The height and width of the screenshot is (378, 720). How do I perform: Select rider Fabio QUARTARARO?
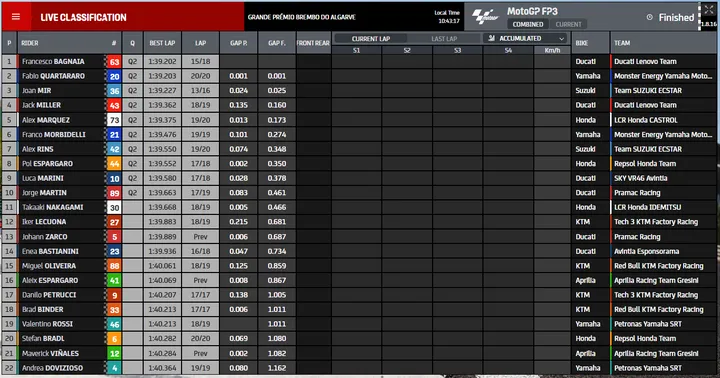[53, 76]
